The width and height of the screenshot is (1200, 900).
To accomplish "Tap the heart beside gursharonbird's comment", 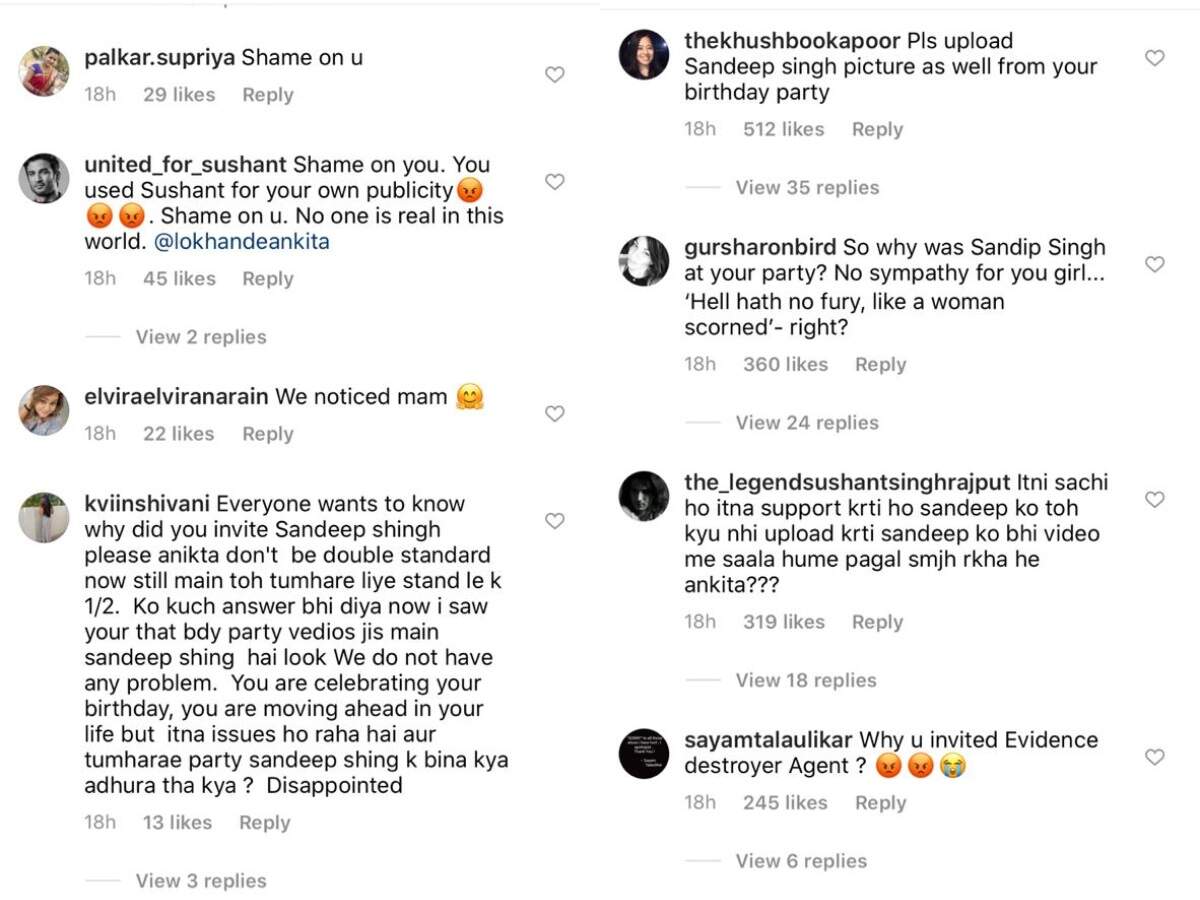I will click(1154, 264).
